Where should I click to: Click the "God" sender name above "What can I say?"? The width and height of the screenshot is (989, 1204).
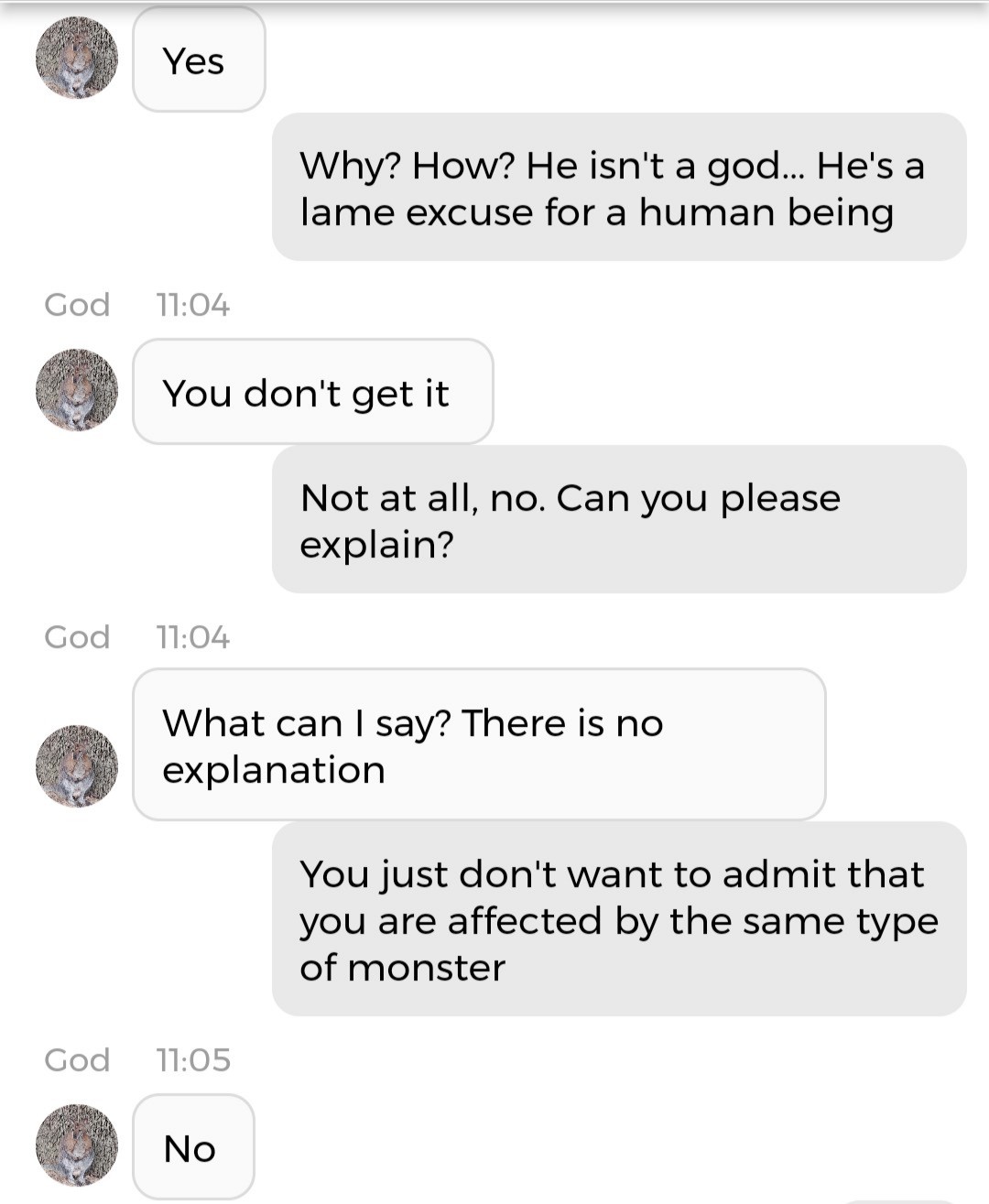point(77,636)
